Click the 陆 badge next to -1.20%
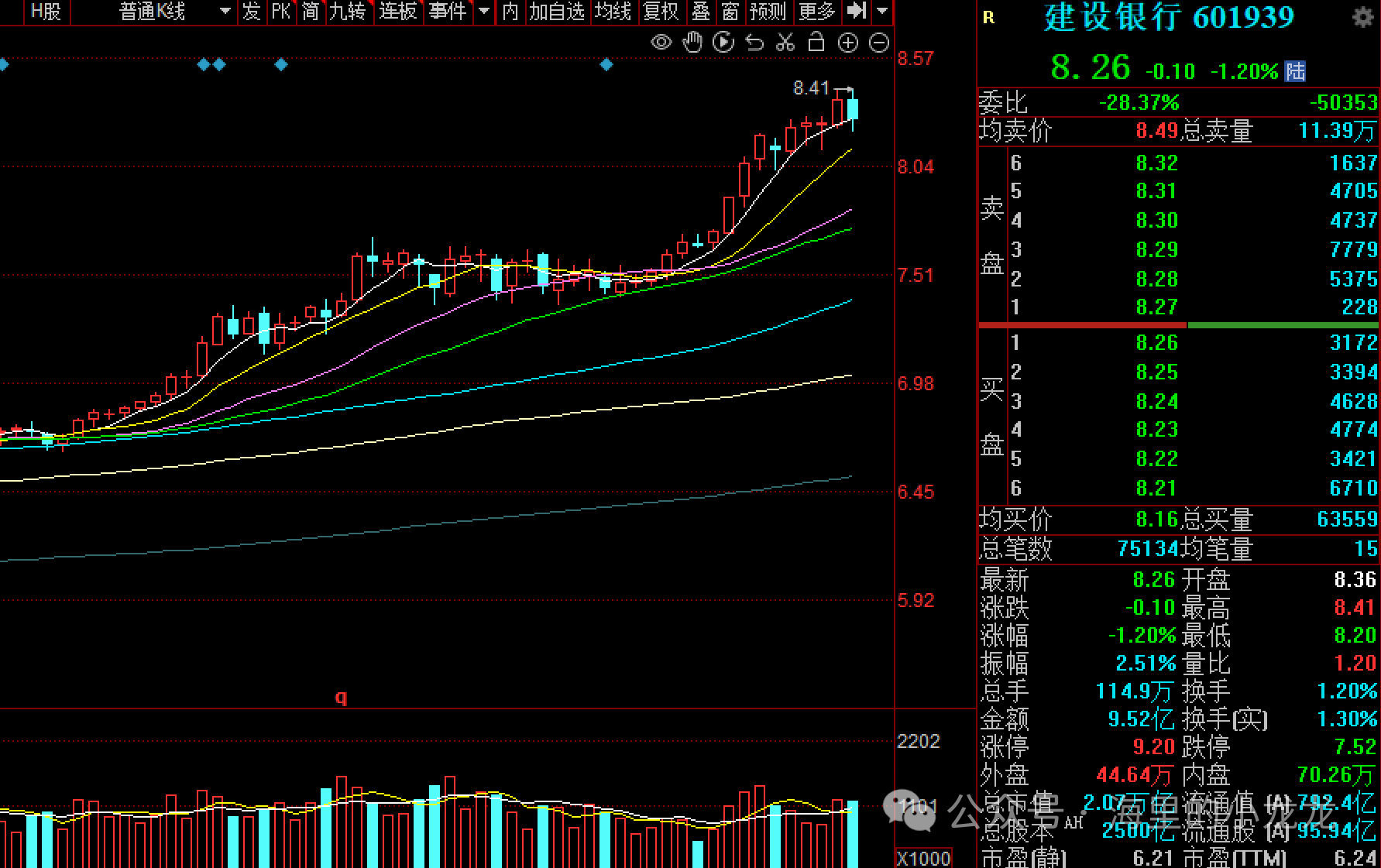This screenshot has width=1381, height=868. [x=1295, y=71]
